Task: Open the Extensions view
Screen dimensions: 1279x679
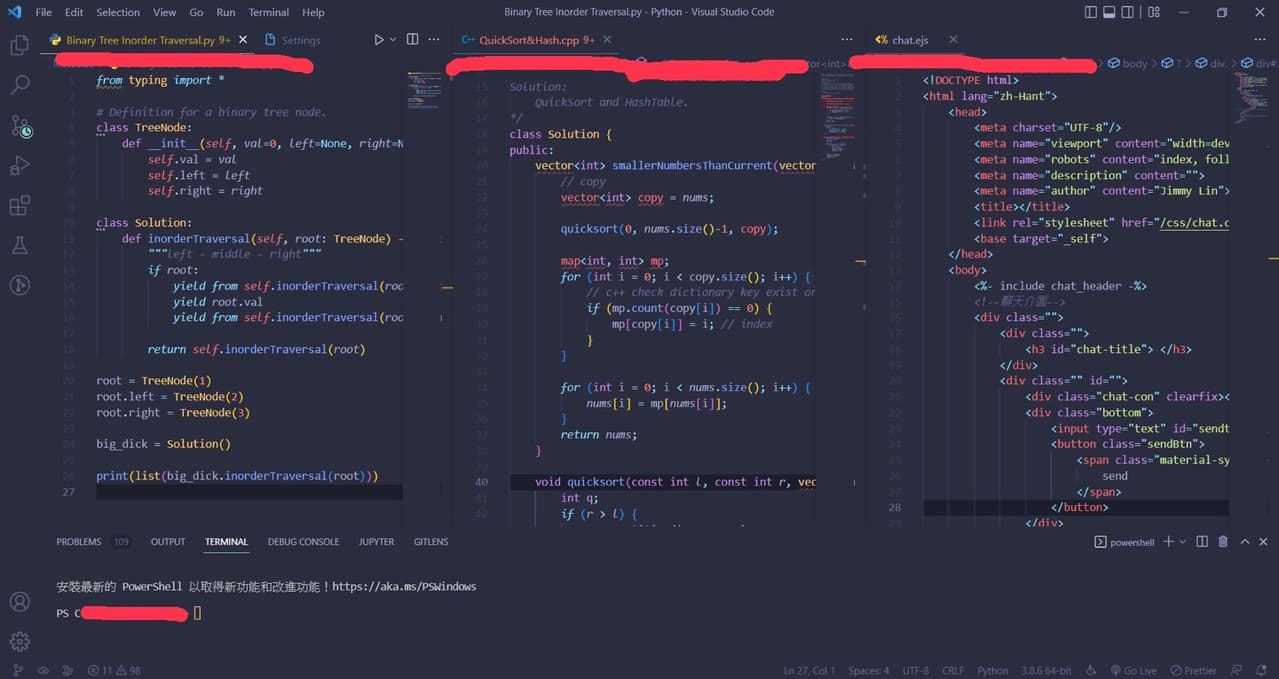Action: [x=19, y=206]
